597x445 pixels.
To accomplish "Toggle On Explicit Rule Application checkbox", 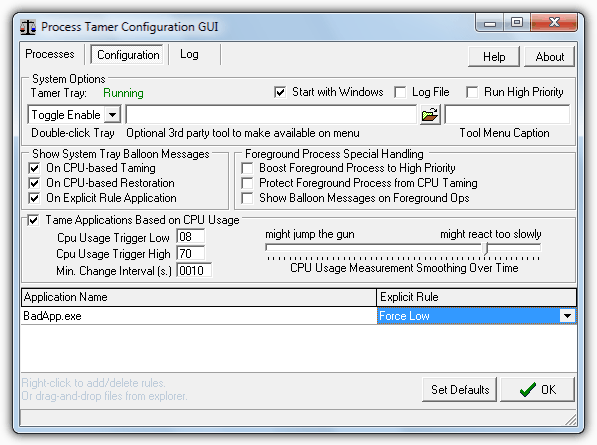I will click(x=34, y=198).
